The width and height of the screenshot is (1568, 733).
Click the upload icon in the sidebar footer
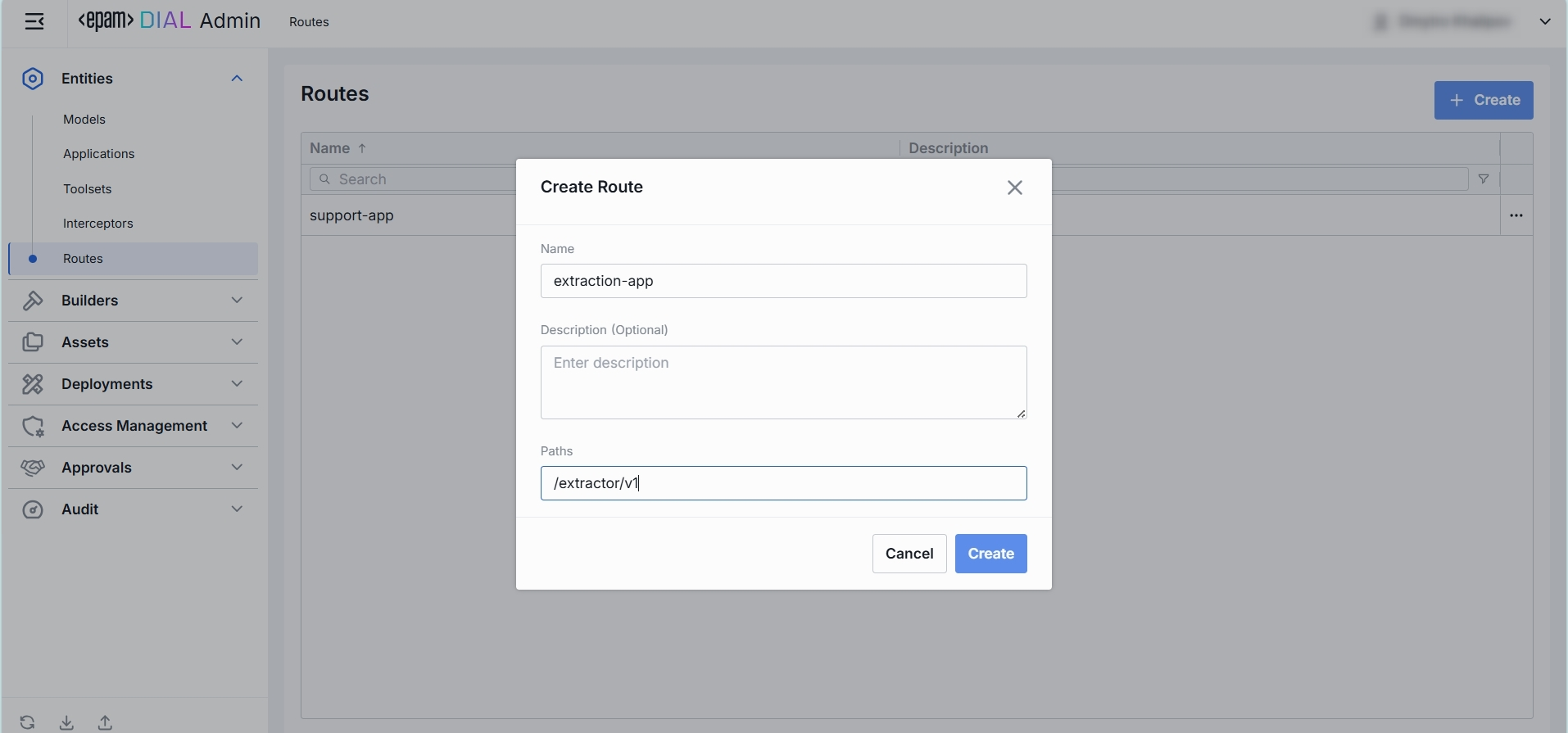(x=105, y=722)
